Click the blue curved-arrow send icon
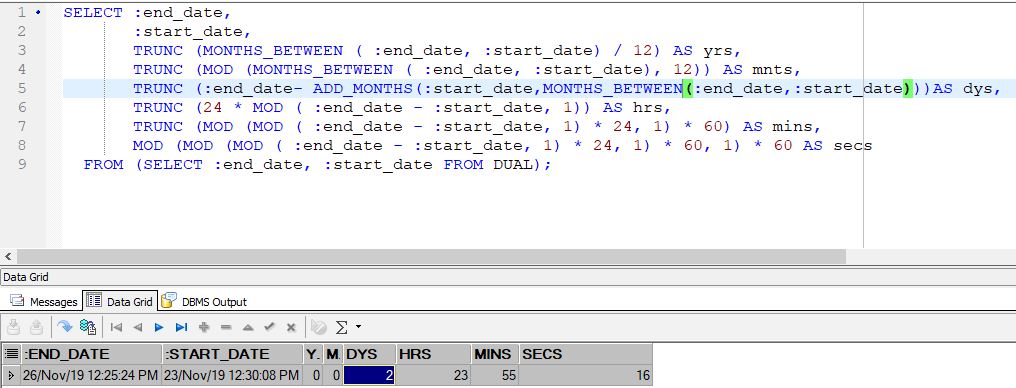Viewport: 1016px width, 388px height. point(65,327)
